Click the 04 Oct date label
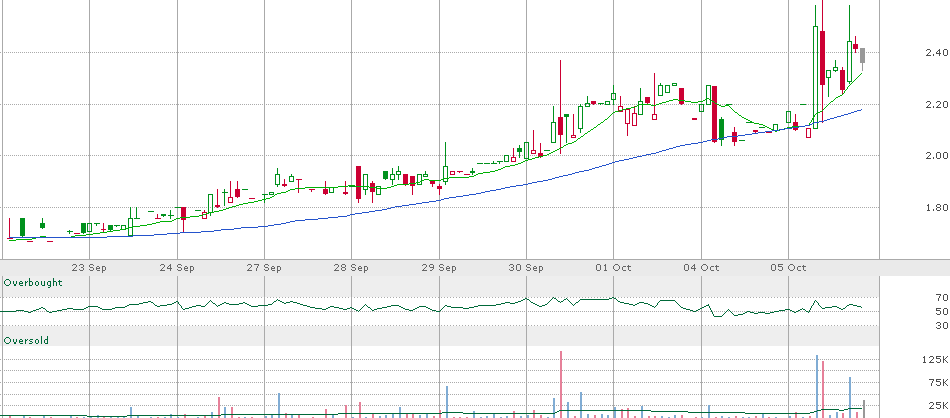 tap(701, 268)
